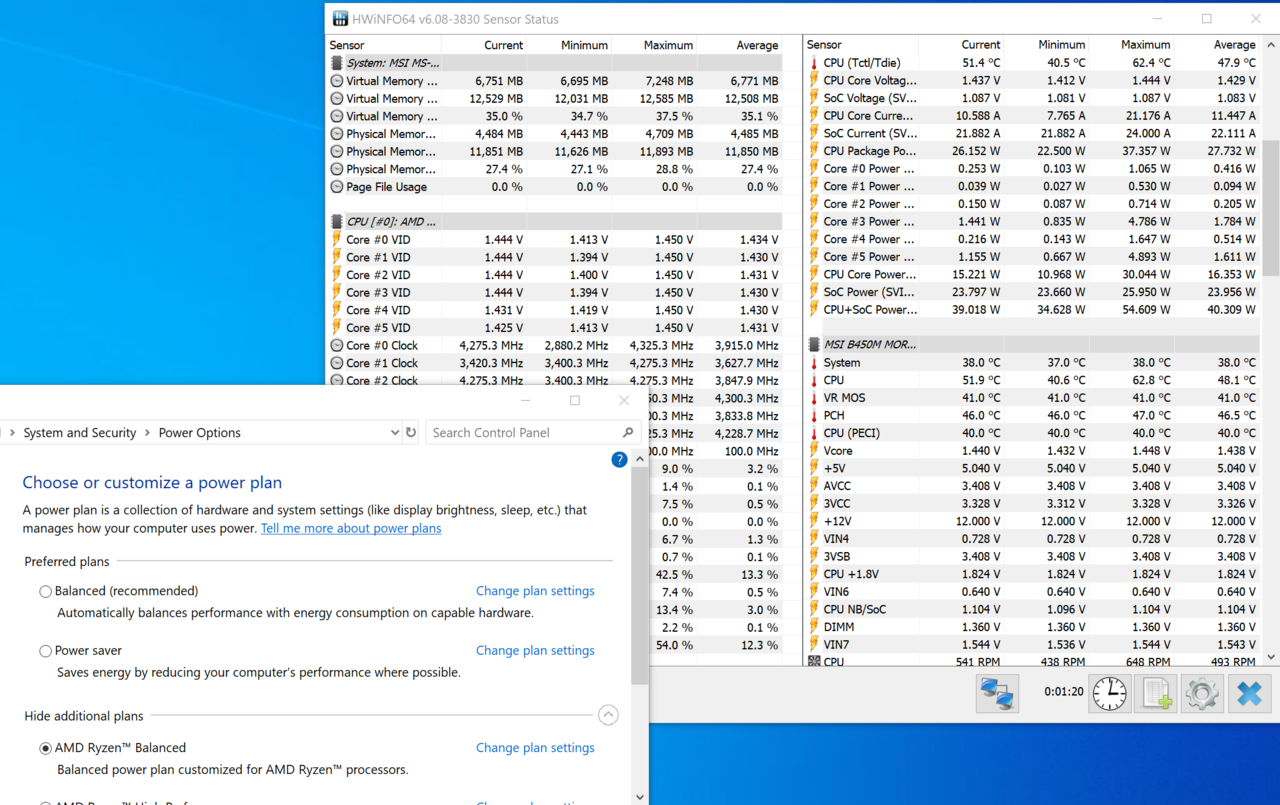
Task: Select the Core #4 VID row
Action: point(554,310)
